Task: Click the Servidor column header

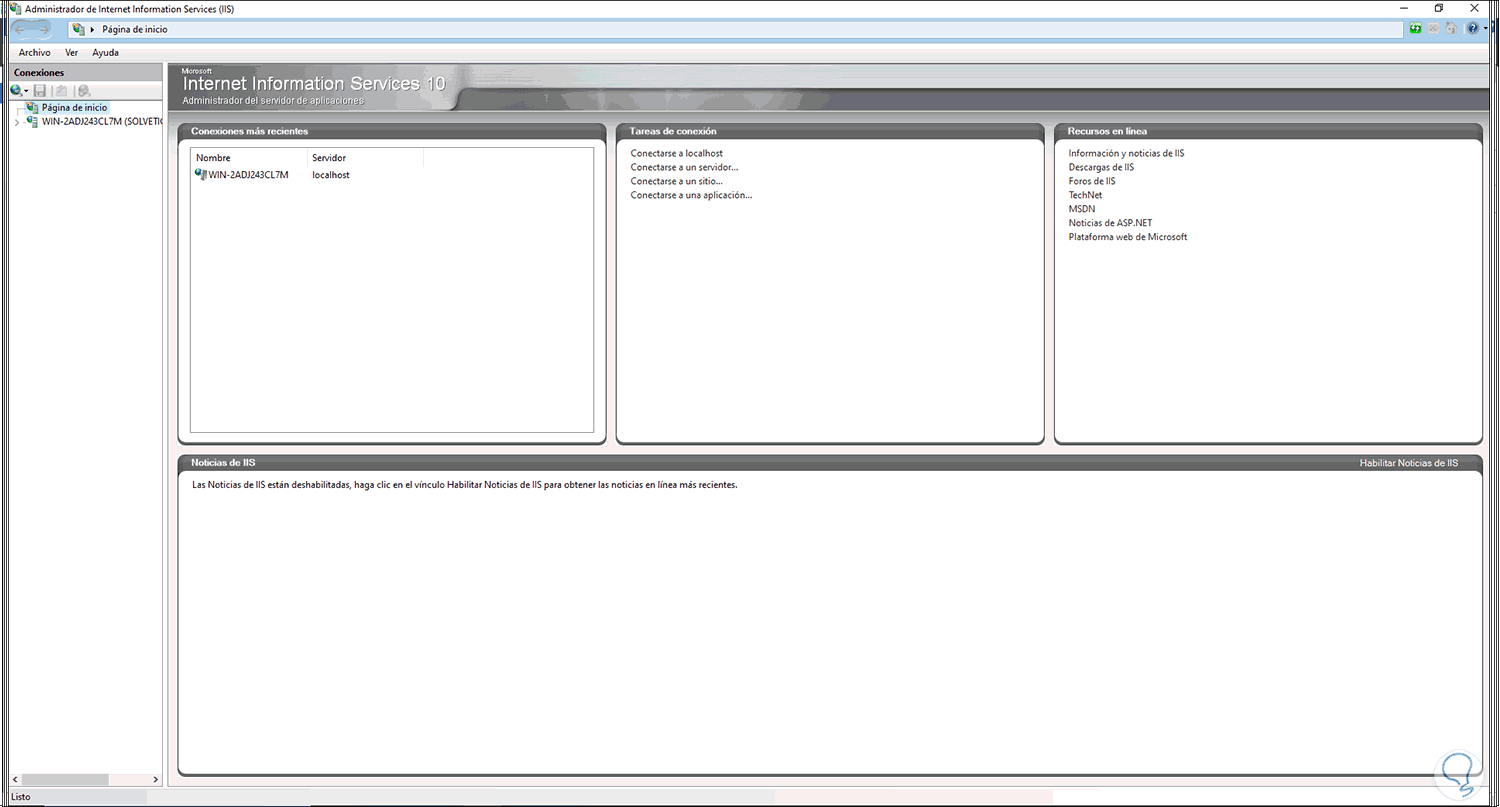Action: 365,158
